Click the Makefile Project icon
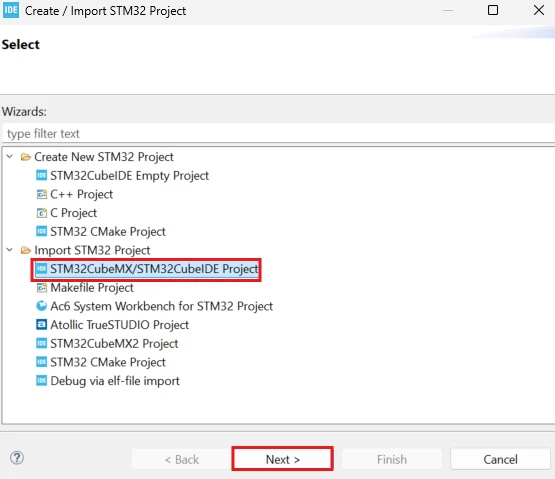The width and height of the screenshot is (555, 479). [41, 288]
